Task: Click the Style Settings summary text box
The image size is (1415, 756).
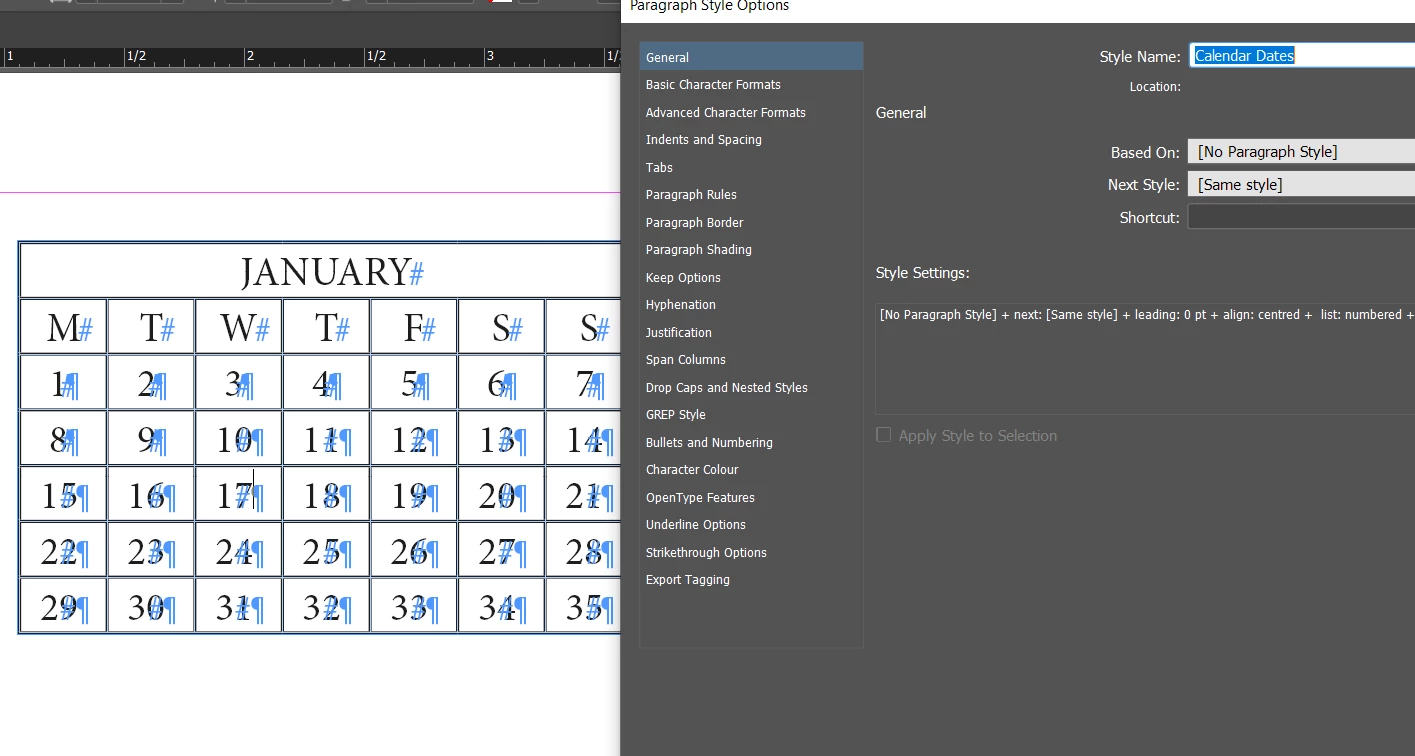Action: click(1145, 358)
